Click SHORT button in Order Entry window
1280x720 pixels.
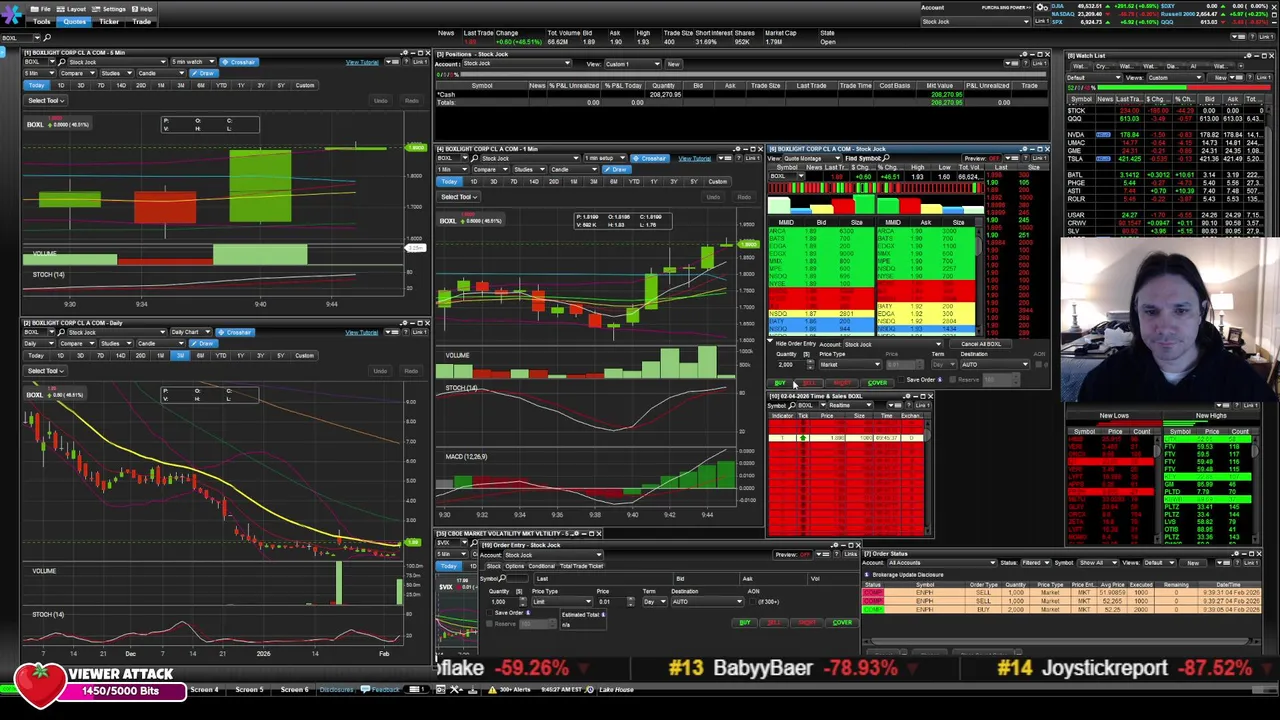[807, 623]
